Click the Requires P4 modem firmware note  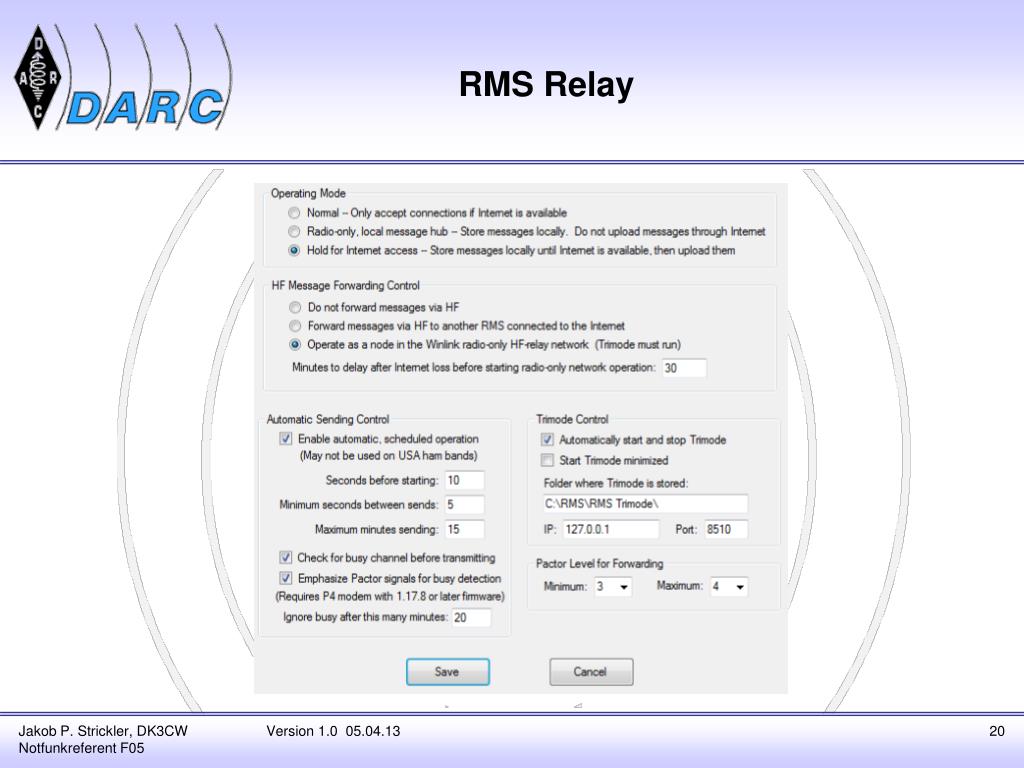click(390, 596)
